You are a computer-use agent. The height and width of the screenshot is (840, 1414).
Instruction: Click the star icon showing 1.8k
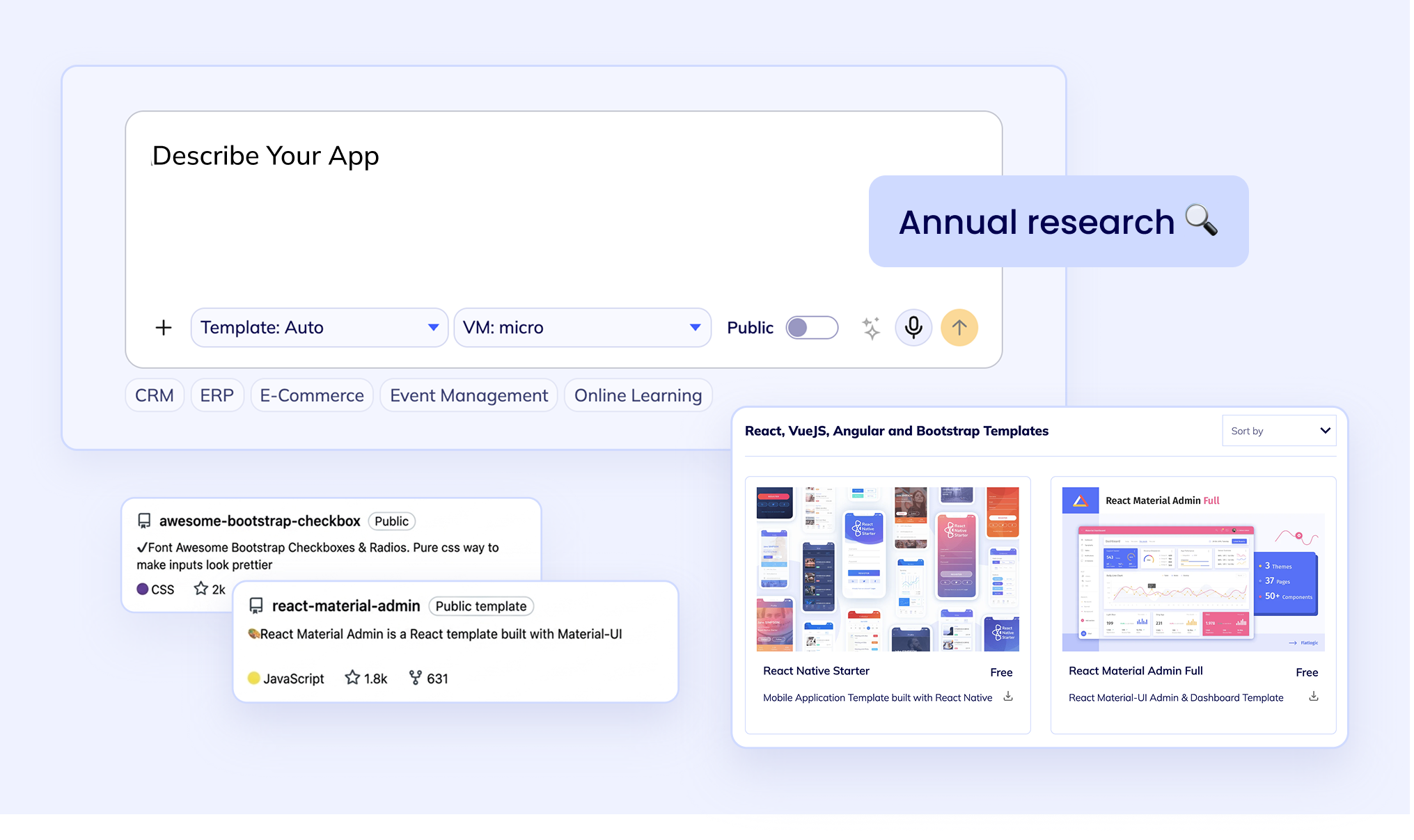click(352, 678)
